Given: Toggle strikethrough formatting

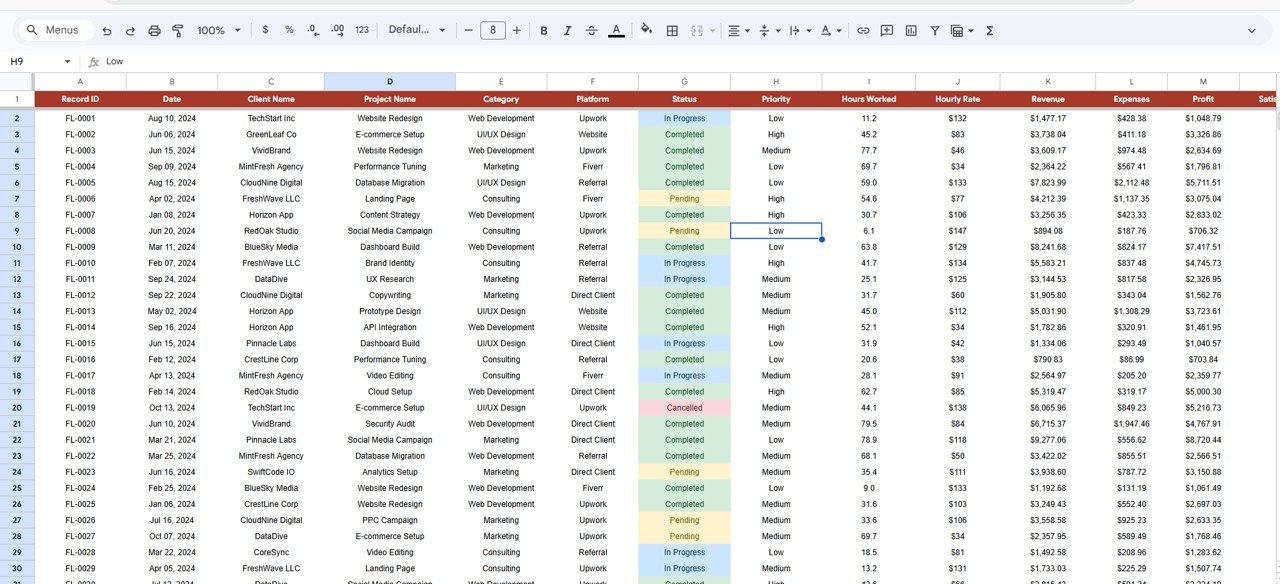Looking at the screenshot, I should coord(591,30).
